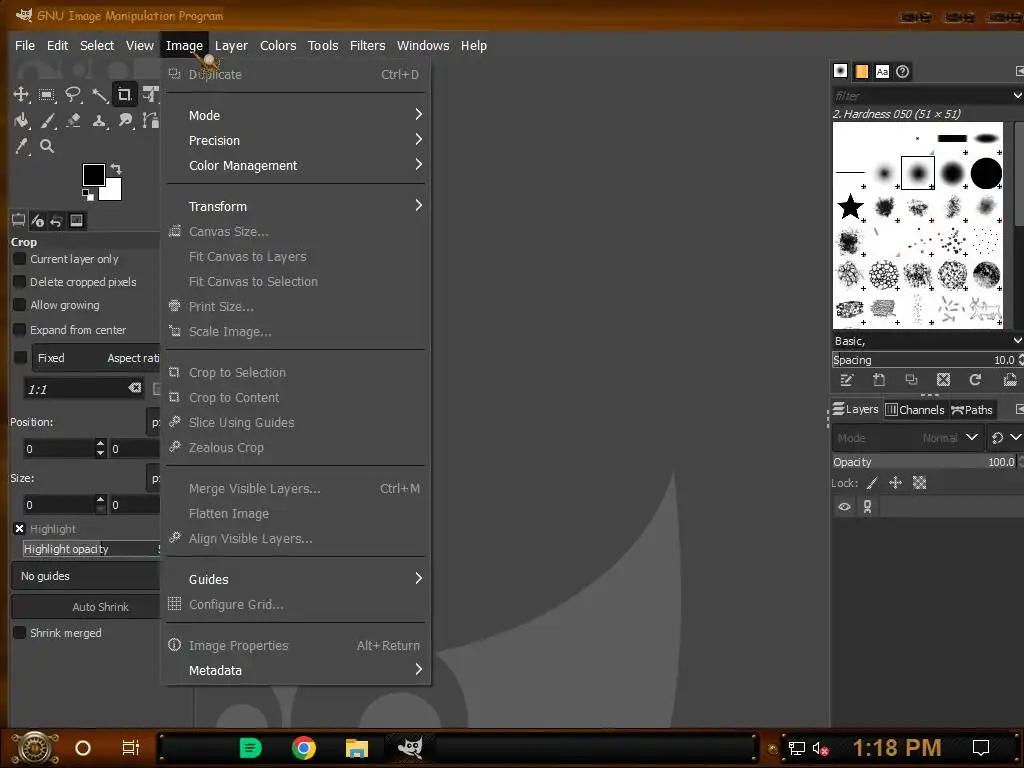Screen dimensions: 1024x768
Task: Expand the Transform submenu
Action: (296, 206)
